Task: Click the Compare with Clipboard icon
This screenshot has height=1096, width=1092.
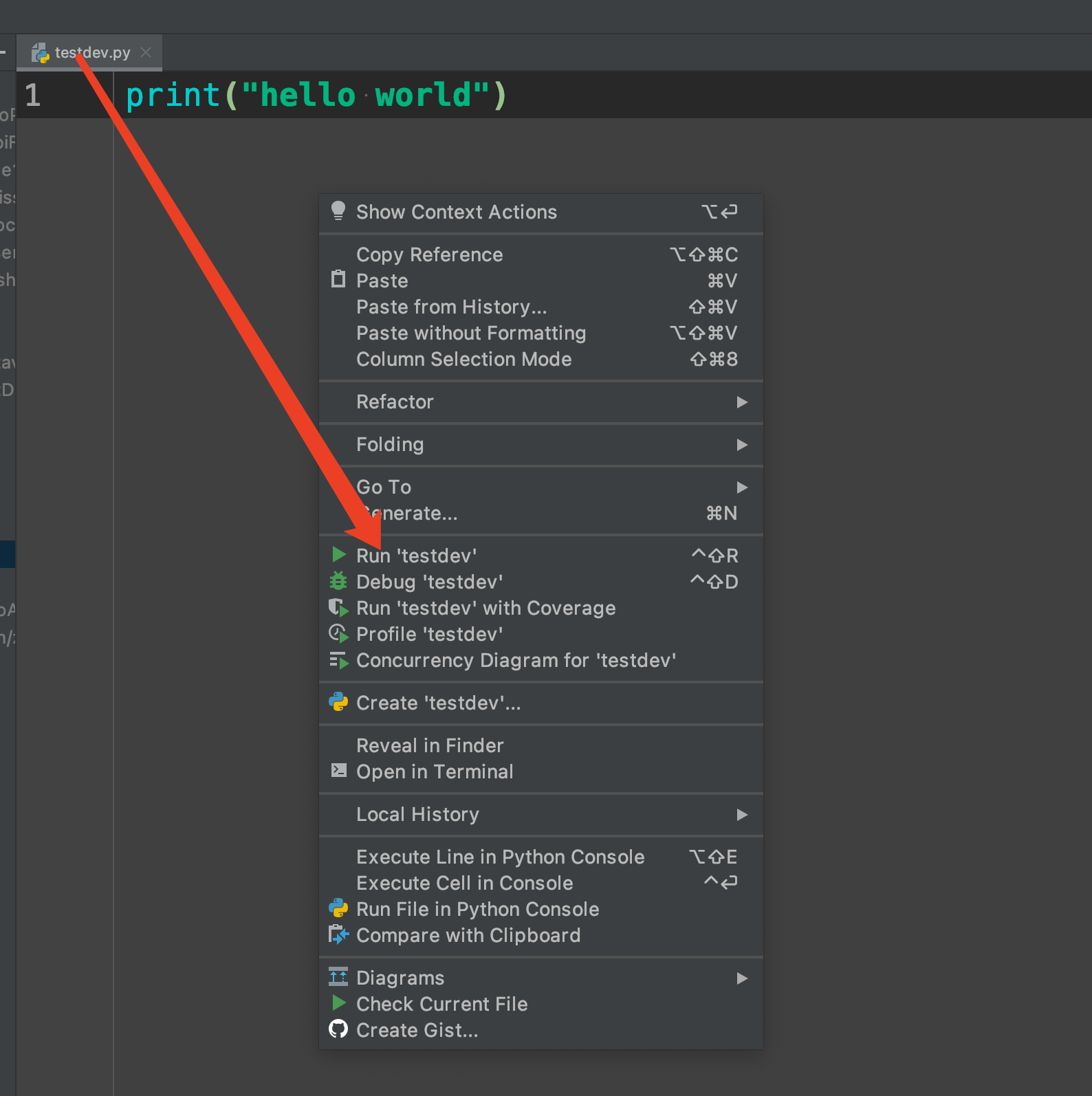Action: 338,934
